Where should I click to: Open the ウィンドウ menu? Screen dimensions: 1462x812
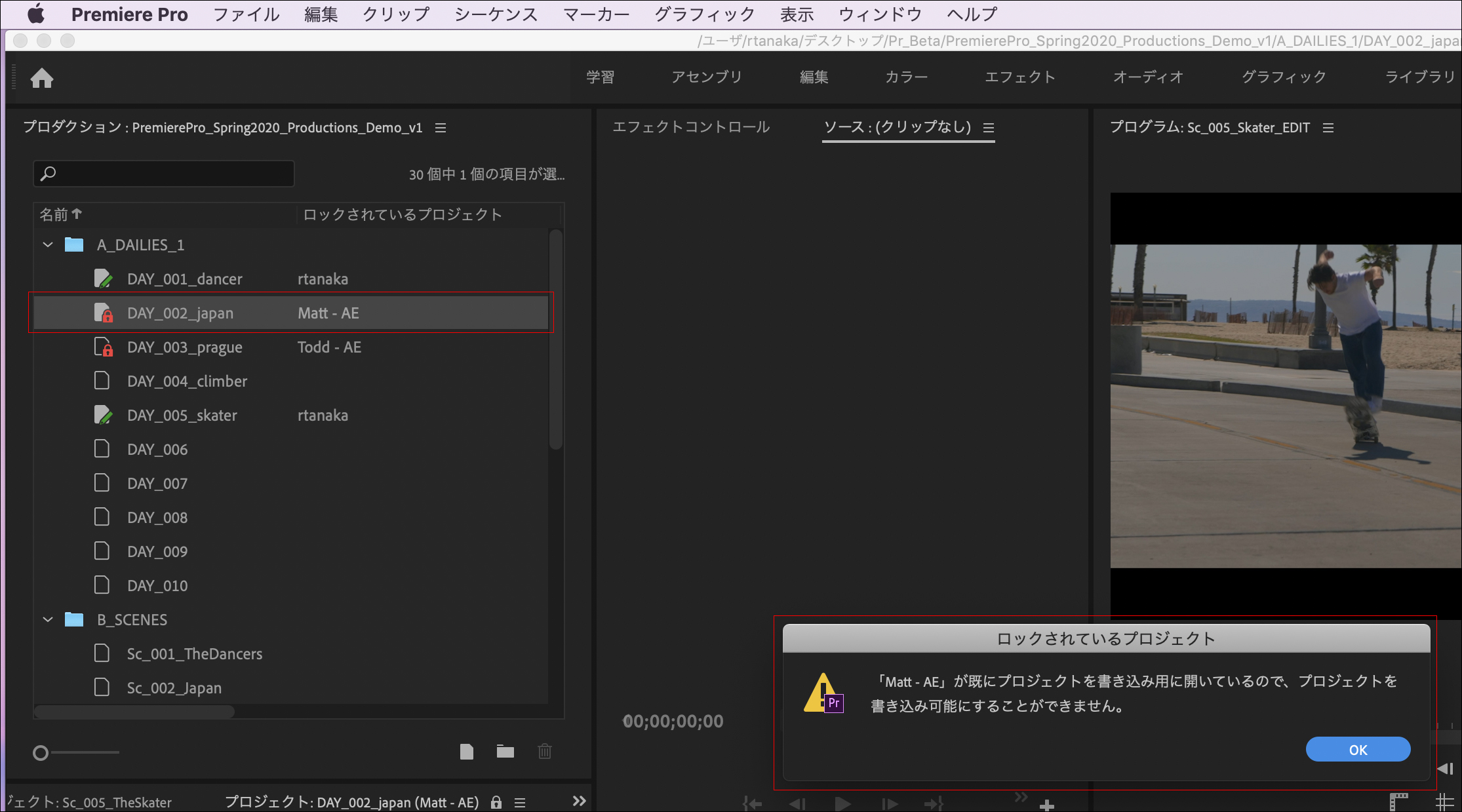(879, 14)
